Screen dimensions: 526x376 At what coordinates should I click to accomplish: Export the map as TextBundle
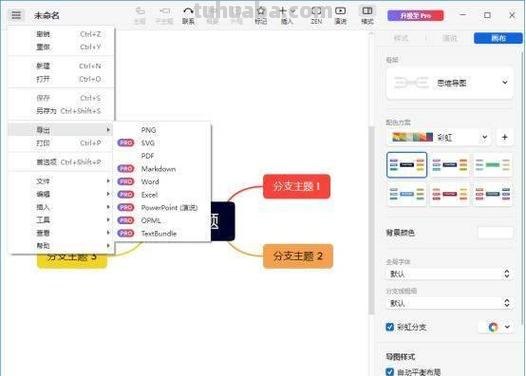click(x=162, y=233)
